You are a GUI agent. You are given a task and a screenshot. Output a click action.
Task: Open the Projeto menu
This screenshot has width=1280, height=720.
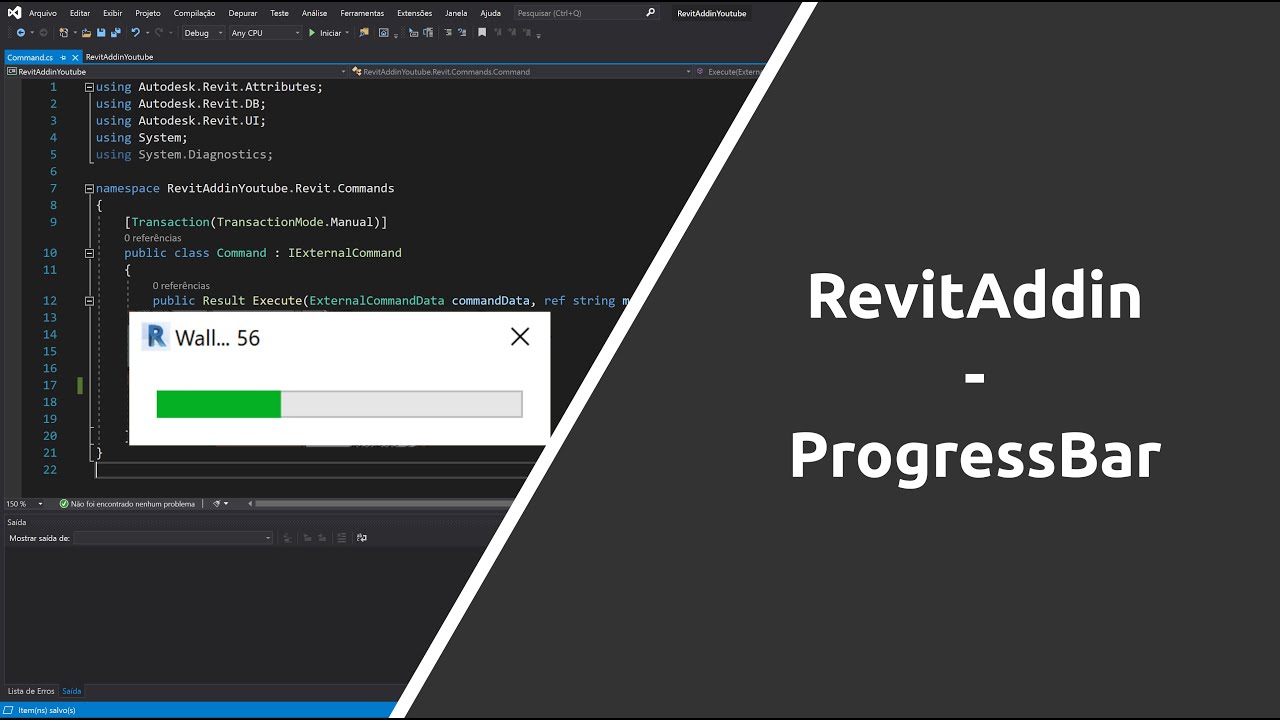click(148, 13)
